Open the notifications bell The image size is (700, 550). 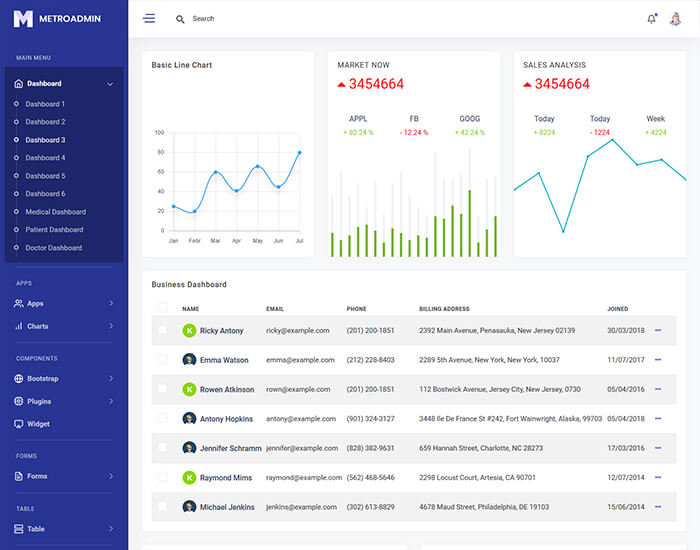click(652, 19)
